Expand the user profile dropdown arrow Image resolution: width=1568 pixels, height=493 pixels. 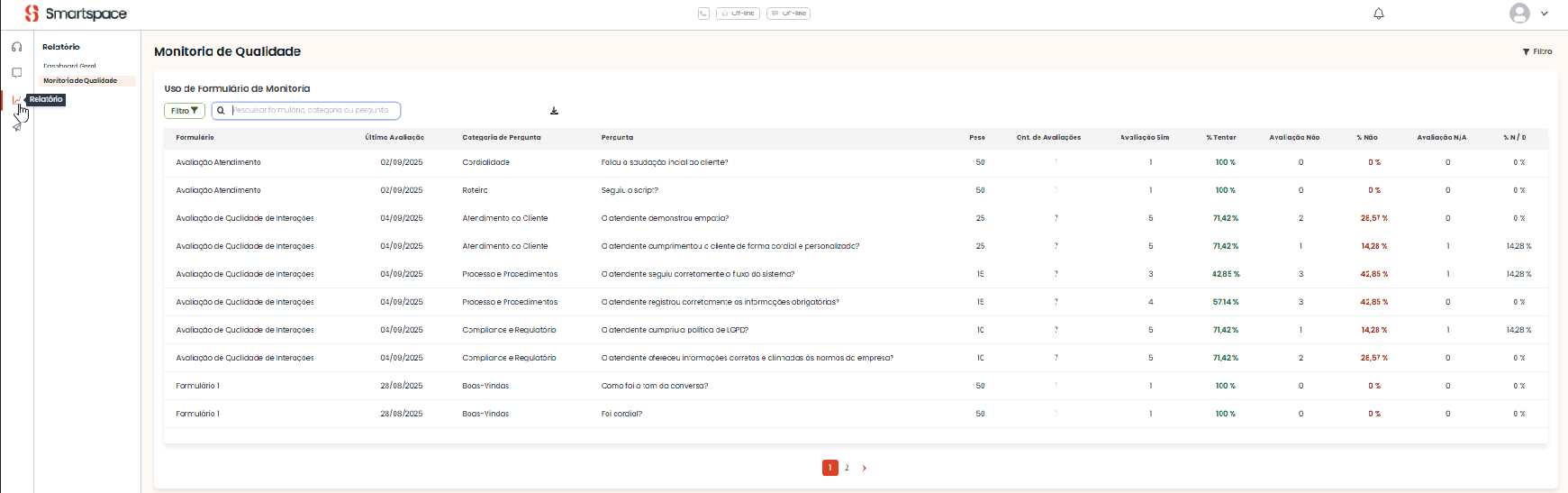pyautogui.click(x=1545, y=14)
